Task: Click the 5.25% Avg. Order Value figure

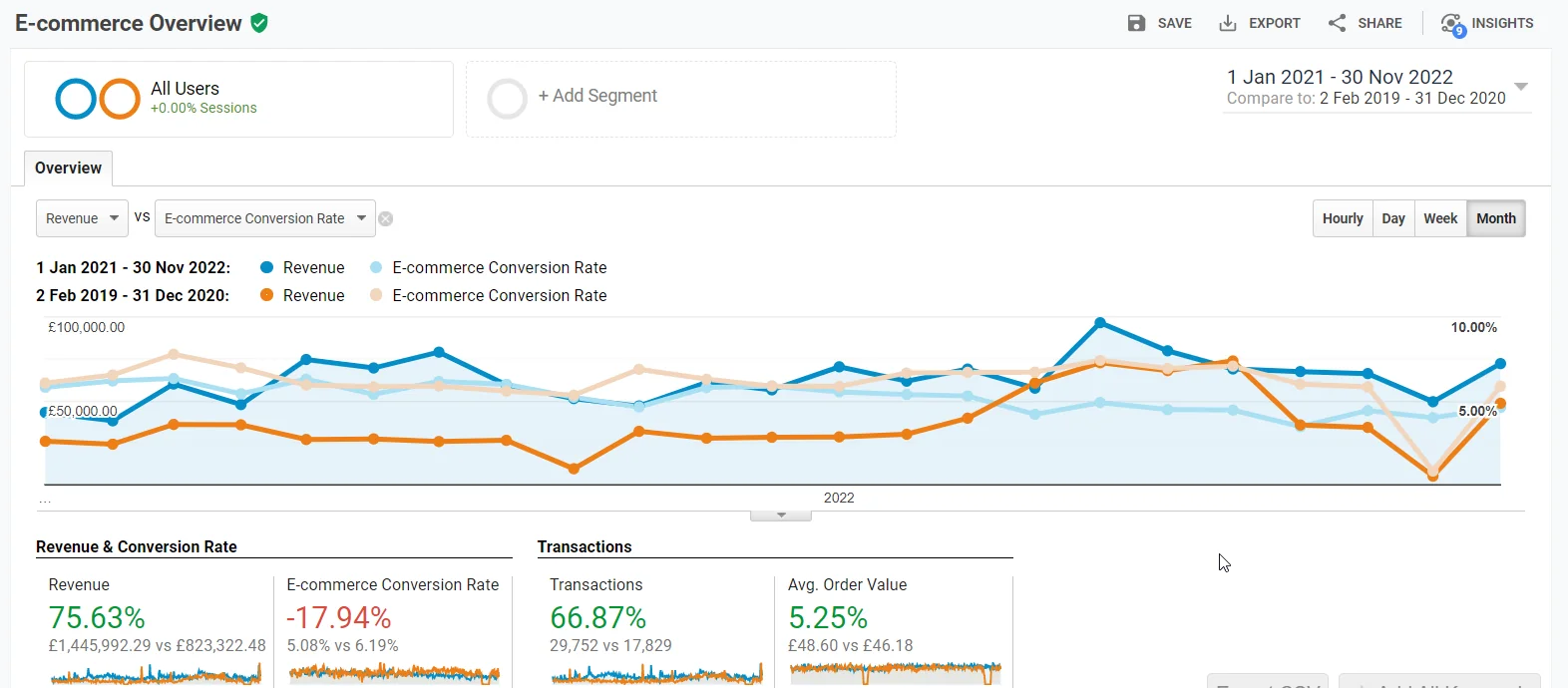Action: click(x=828, y=617)
